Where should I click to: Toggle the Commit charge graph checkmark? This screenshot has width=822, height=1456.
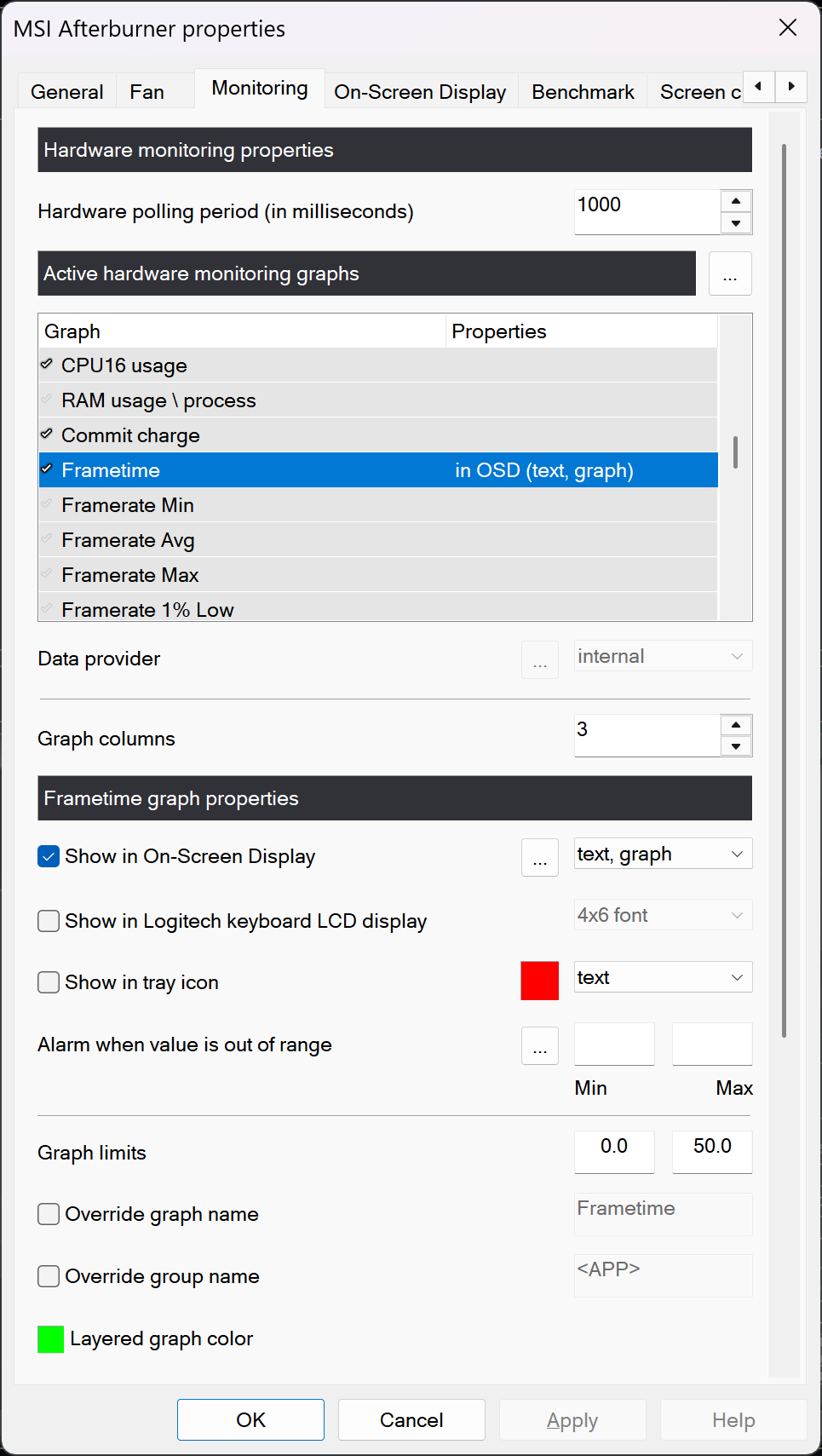tap(47, 434)
